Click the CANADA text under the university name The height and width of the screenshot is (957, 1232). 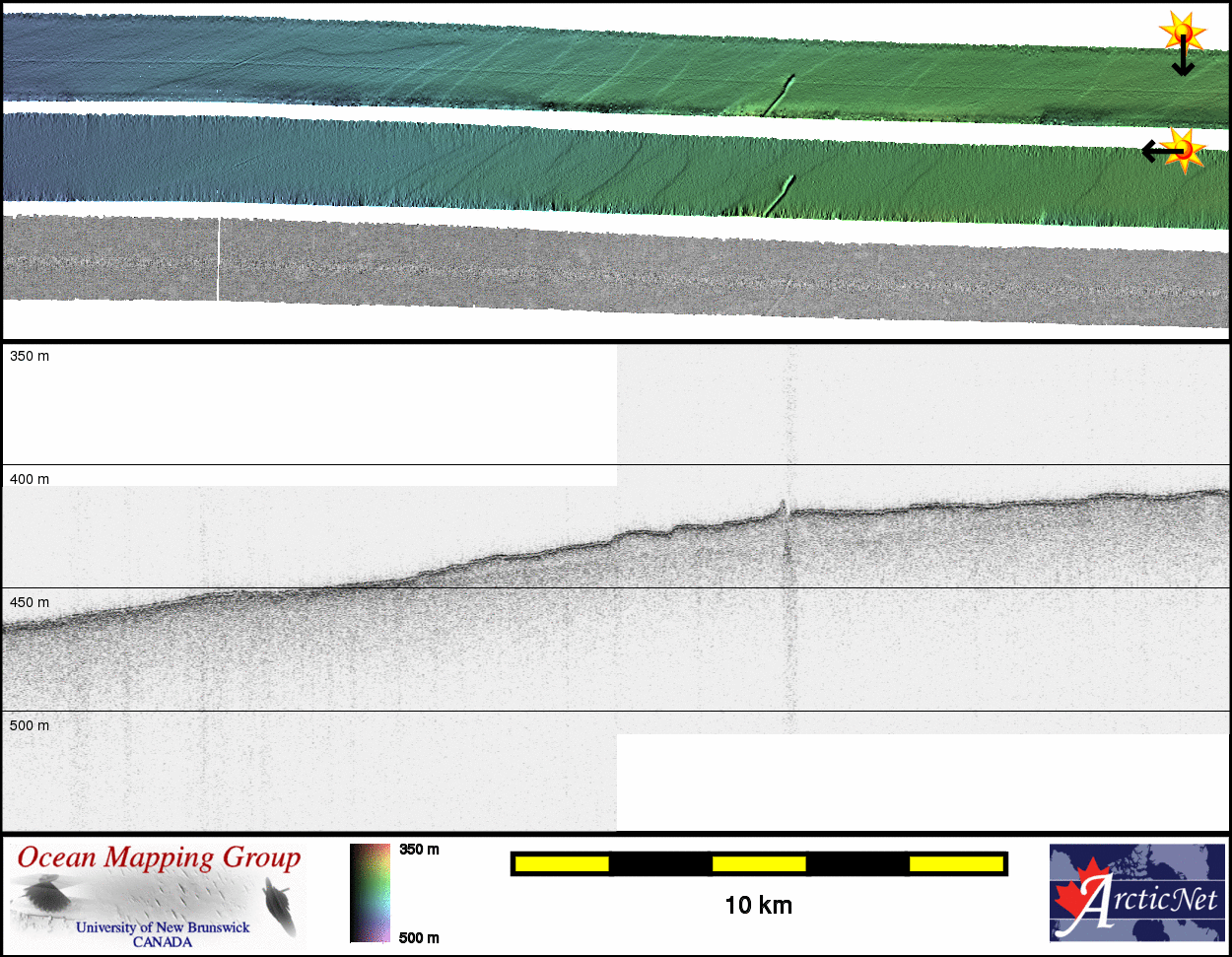[x=163, y=942]
